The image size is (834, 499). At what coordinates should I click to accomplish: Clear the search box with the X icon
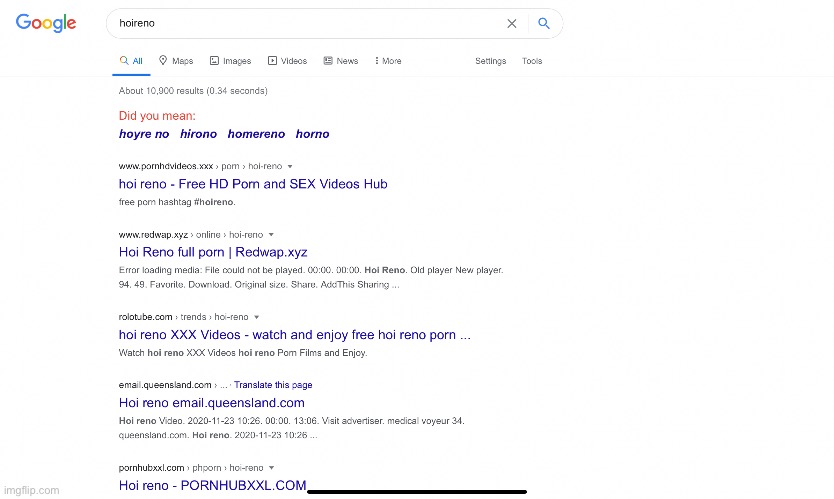(511, 24)
